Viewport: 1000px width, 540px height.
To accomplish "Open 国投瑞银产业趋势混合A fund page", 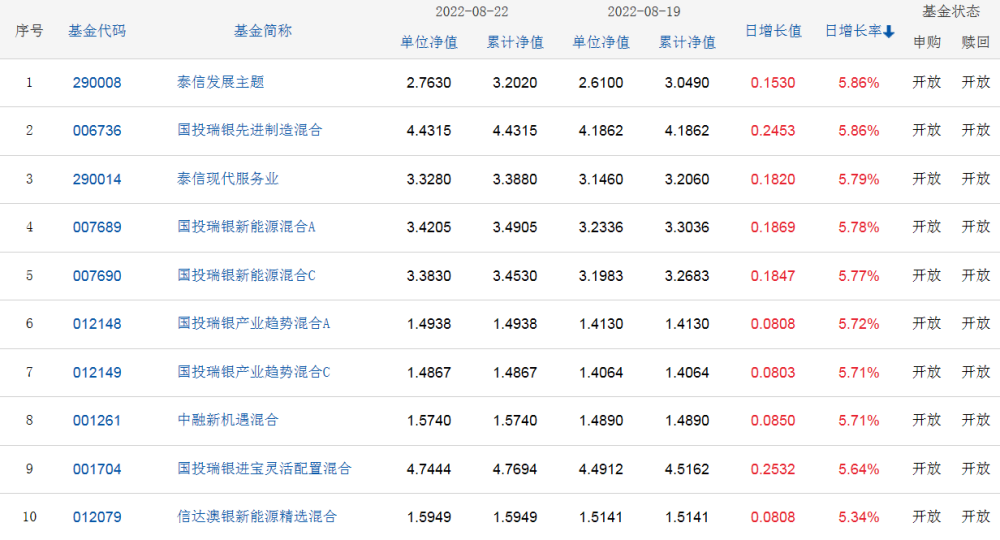I will (254, 323).
